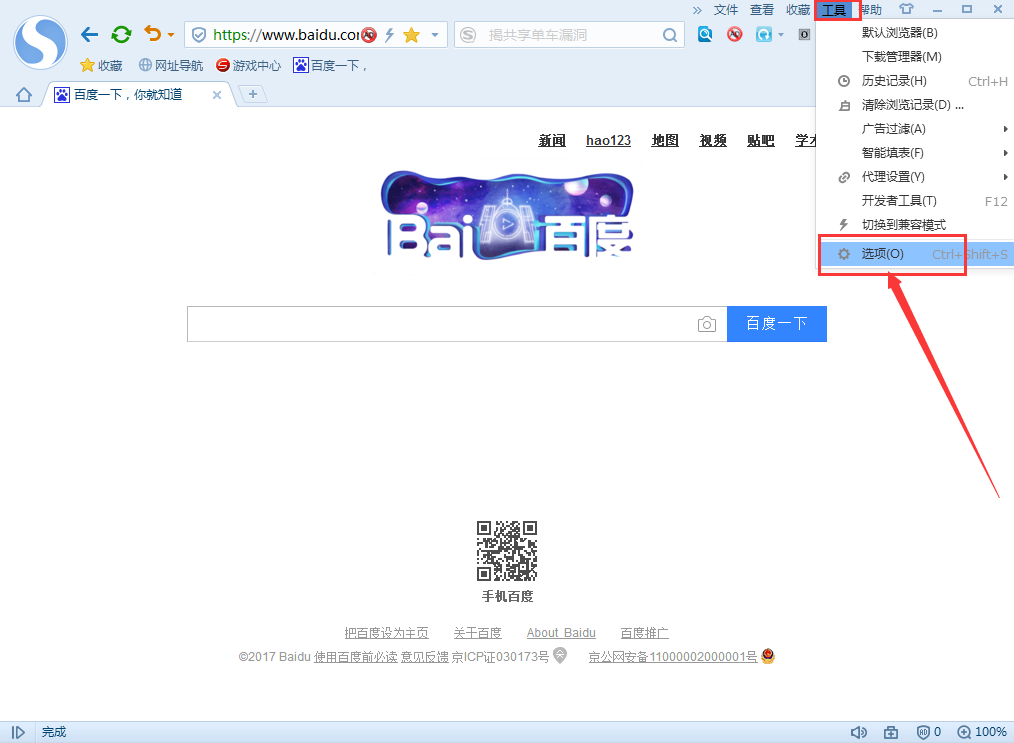This screenshot has width=1014, height=743.
Task: Open the 关于百度 link
Action: [477, 632]
